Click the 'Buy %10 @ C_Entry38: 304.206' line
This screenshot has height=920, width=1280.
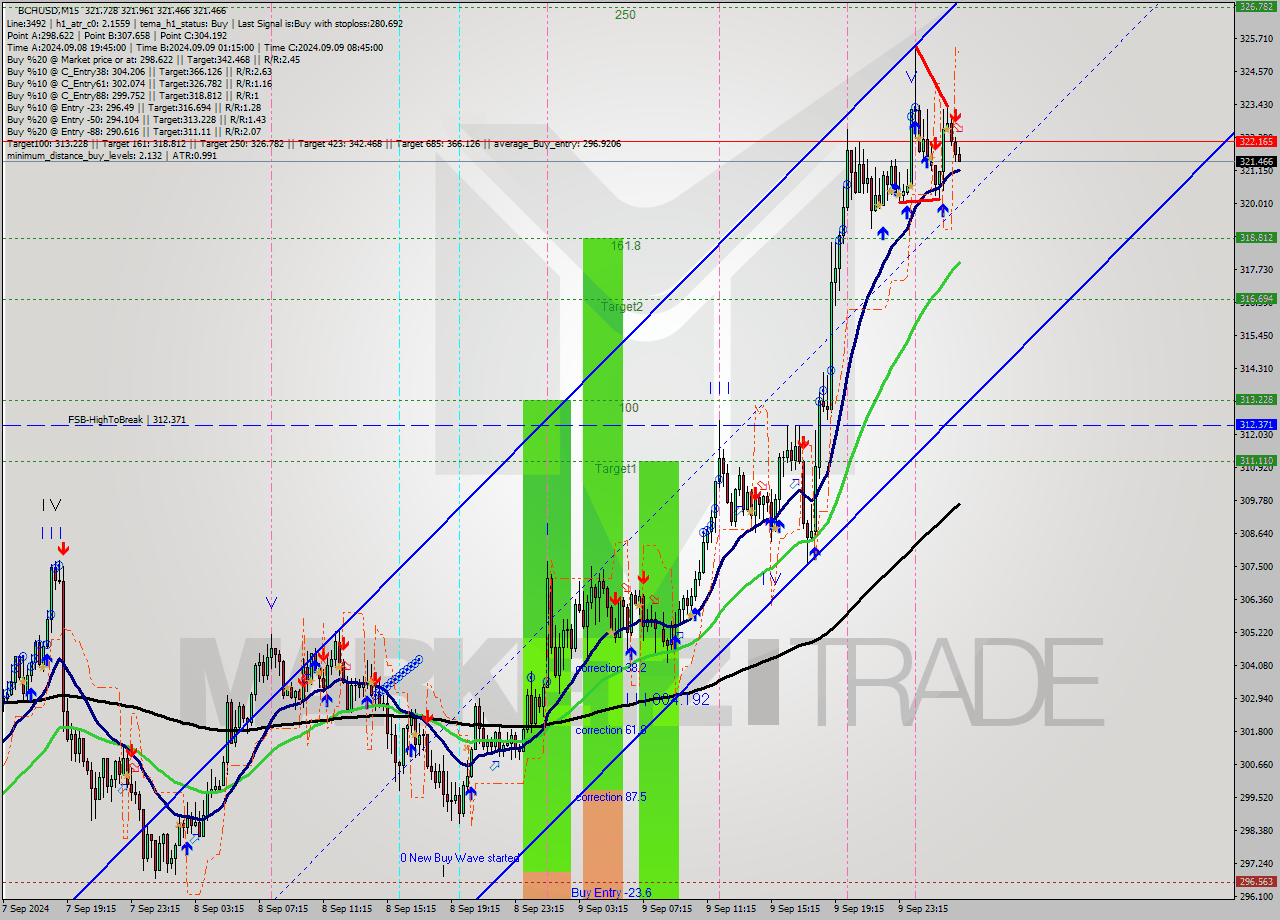click(x=139, y=71)
